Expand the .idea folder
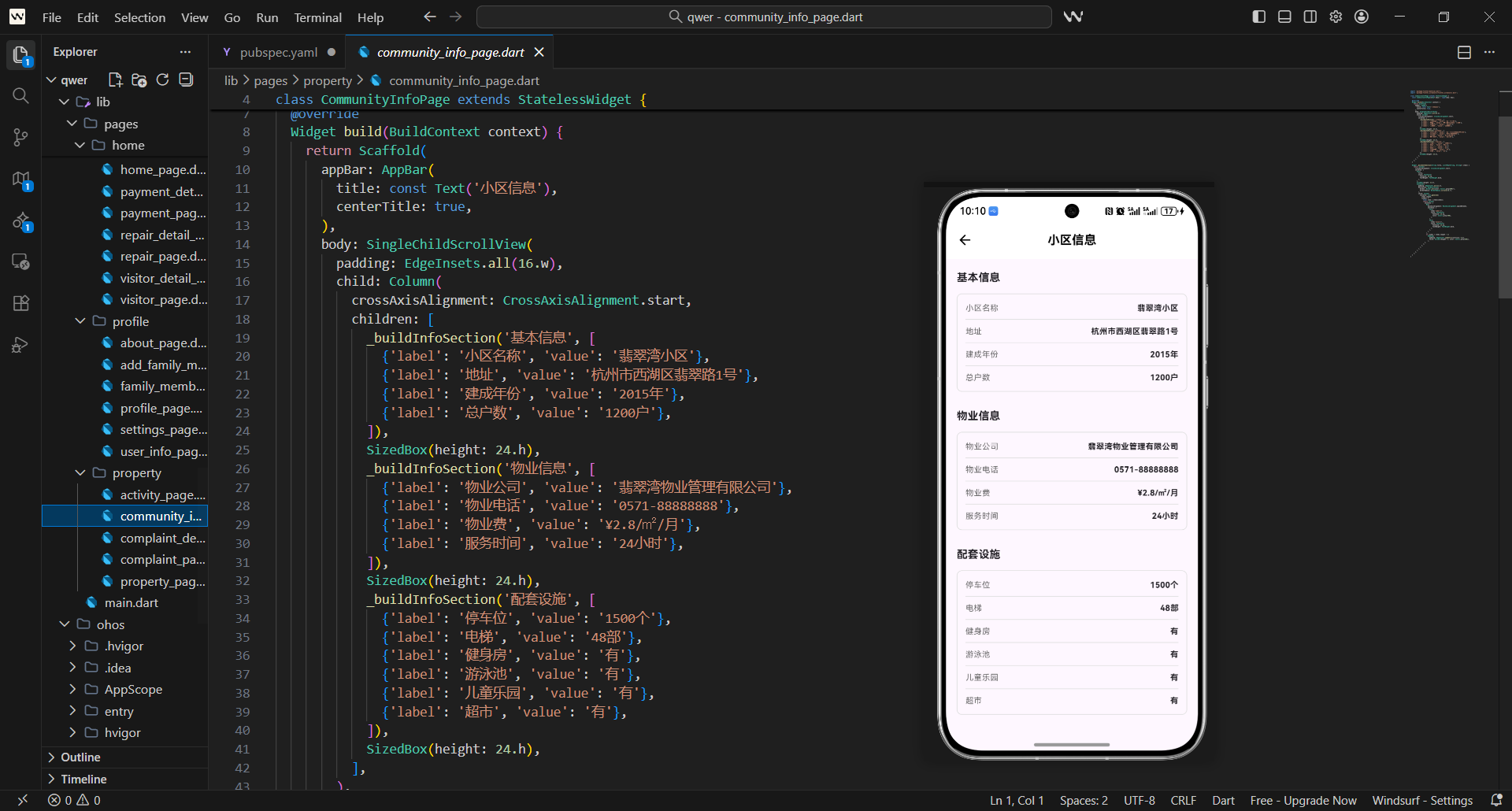Image resolution: width=1512 pixels, height=811 pixels. (72, 668)
